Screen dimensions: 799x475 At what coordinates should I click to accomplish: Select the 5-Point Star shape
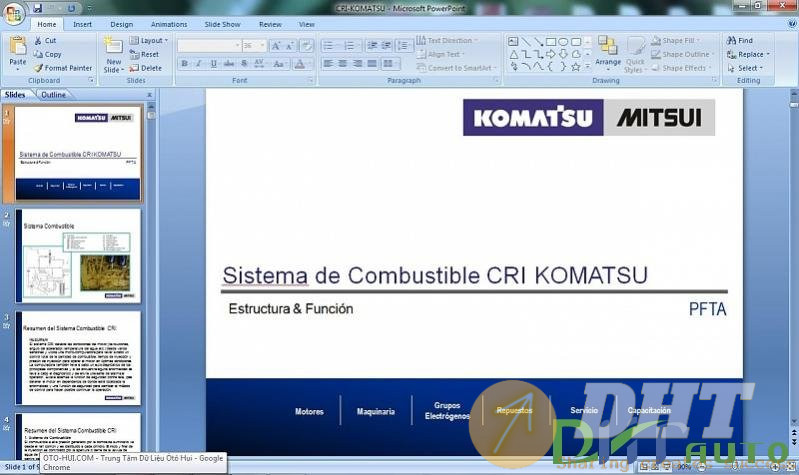point(576,67)
